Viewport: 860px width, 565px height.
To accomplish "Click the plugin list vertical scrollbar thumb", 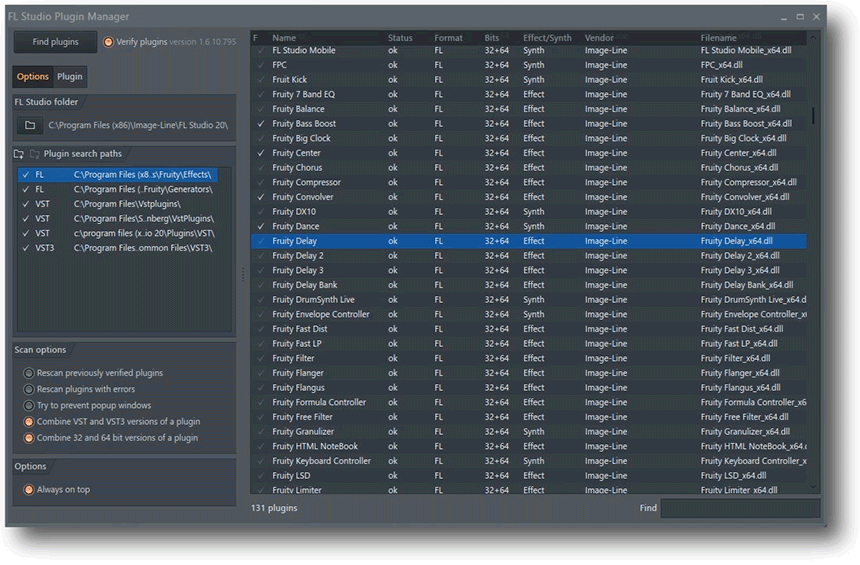I will [813, 116].
